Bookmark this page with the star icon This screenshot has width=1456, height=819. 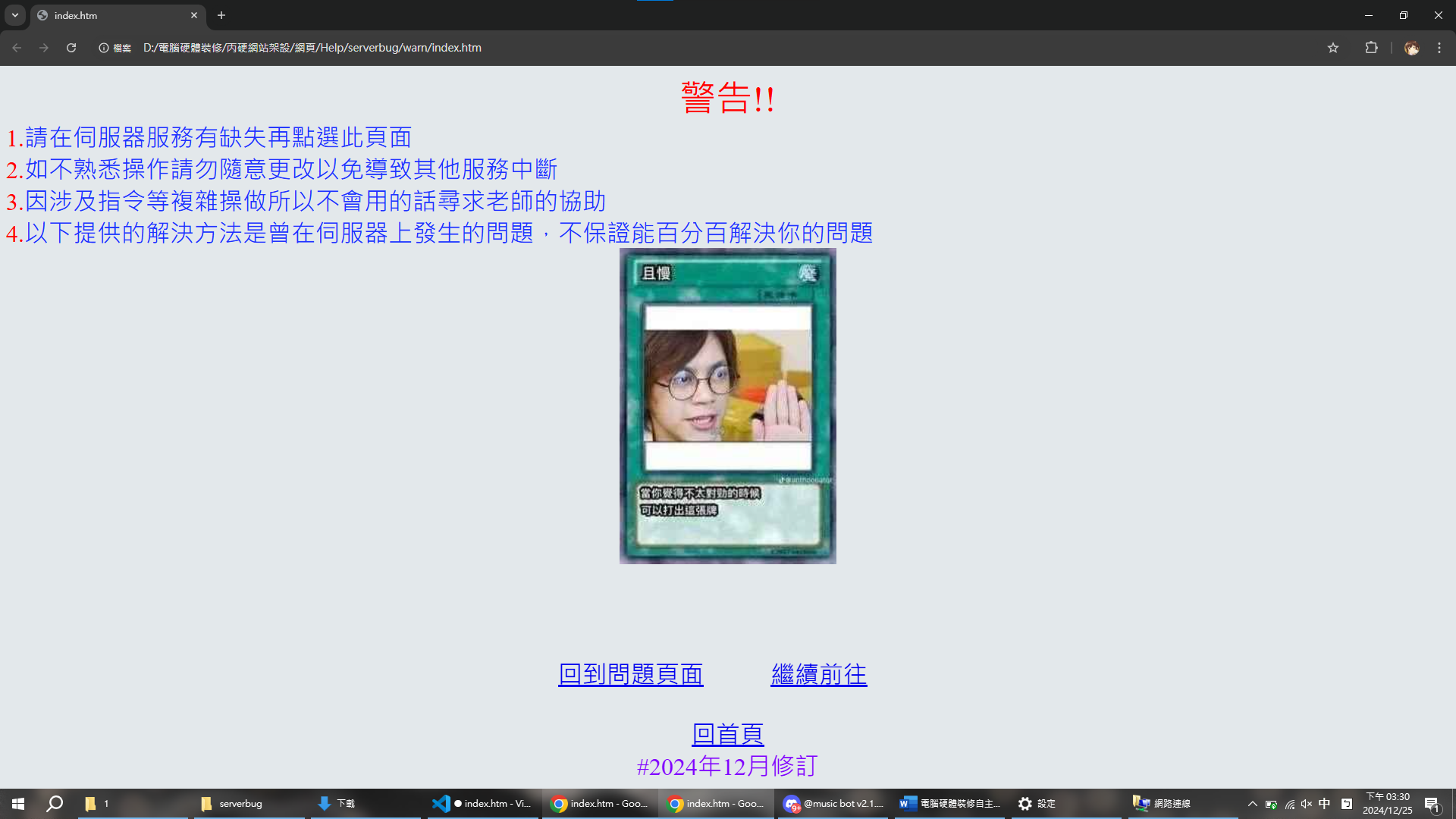point(1333,48)
